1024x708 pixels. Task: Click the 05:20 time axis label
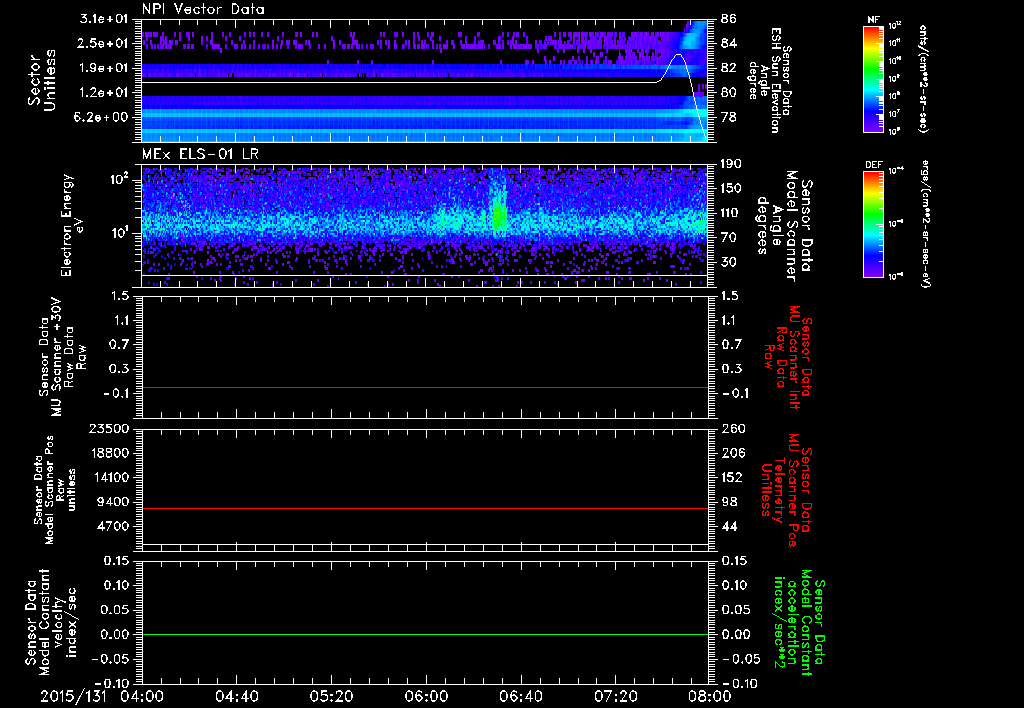coord(331,696)
